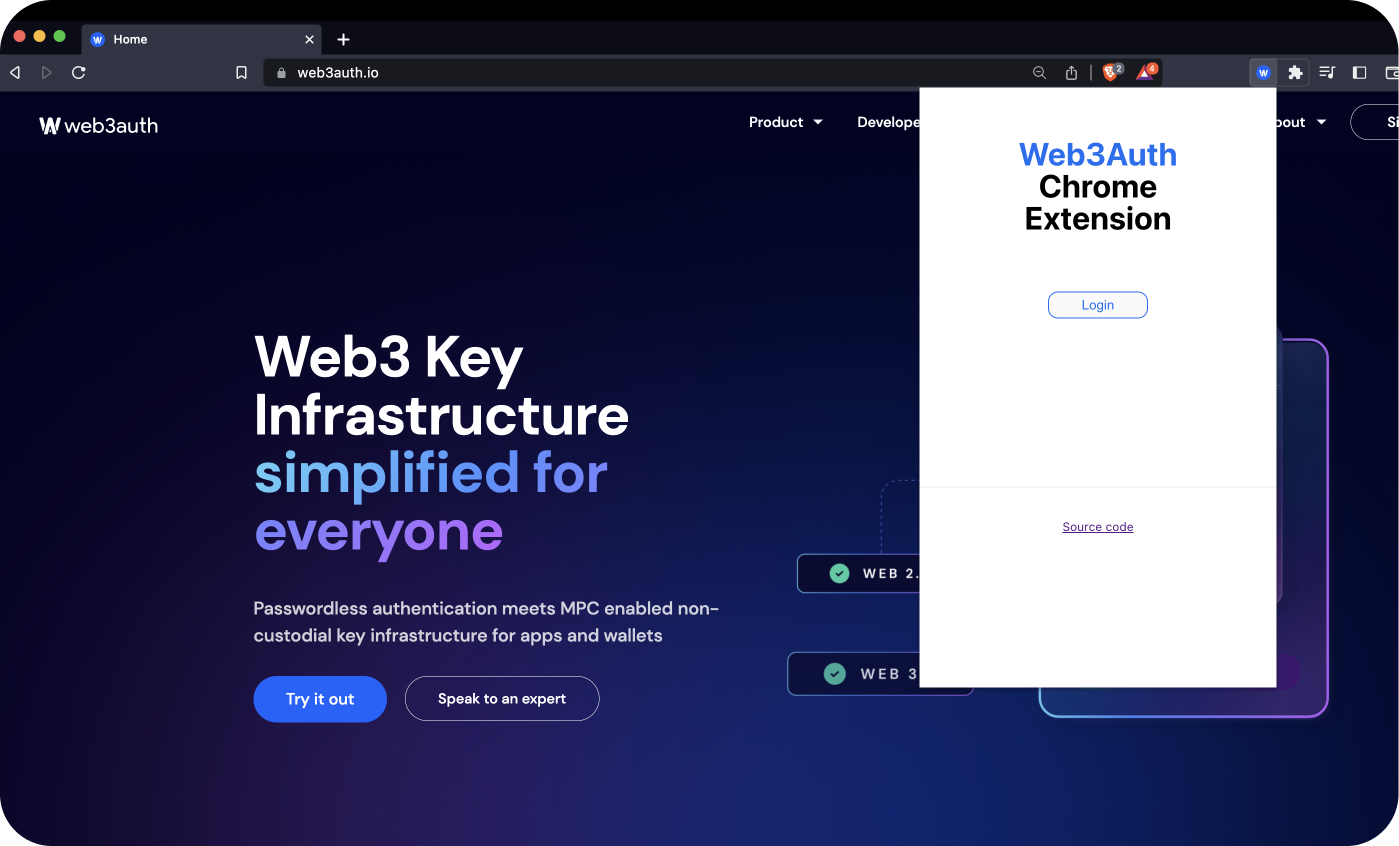Open Brave Rewards via the triangle icon

point(1144,72)
